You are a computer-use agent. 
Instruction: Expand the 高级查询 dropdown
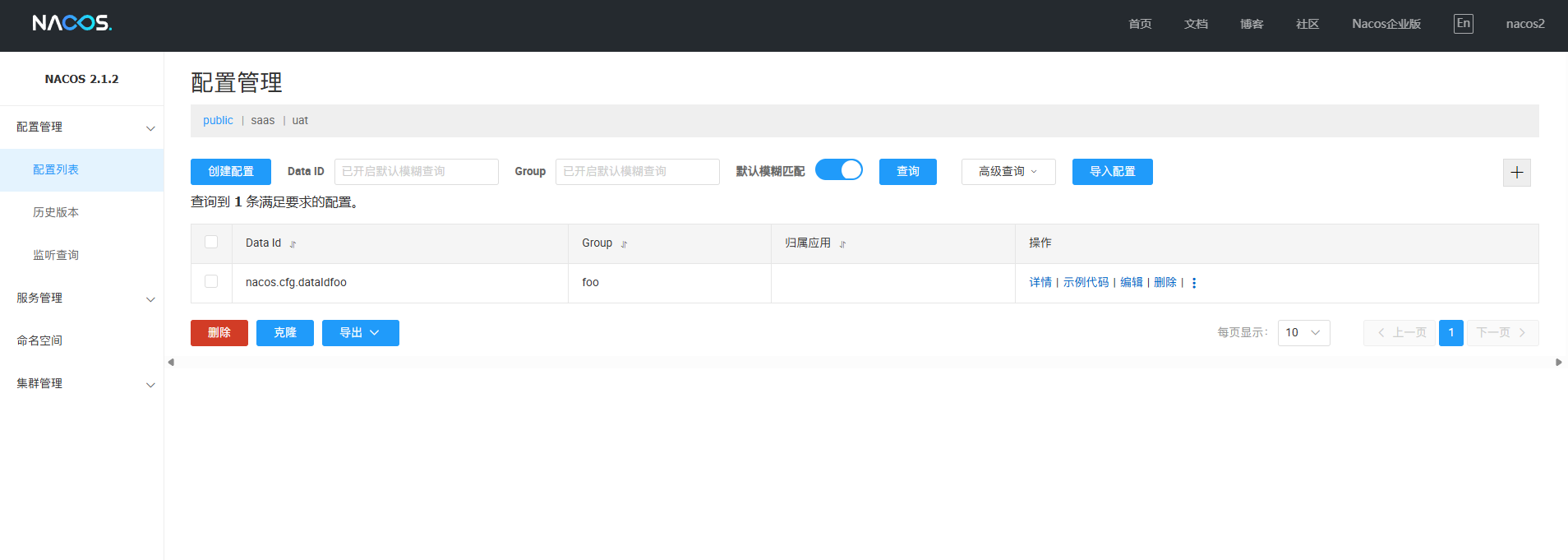pyautogui.click(x=1008, y=172)
